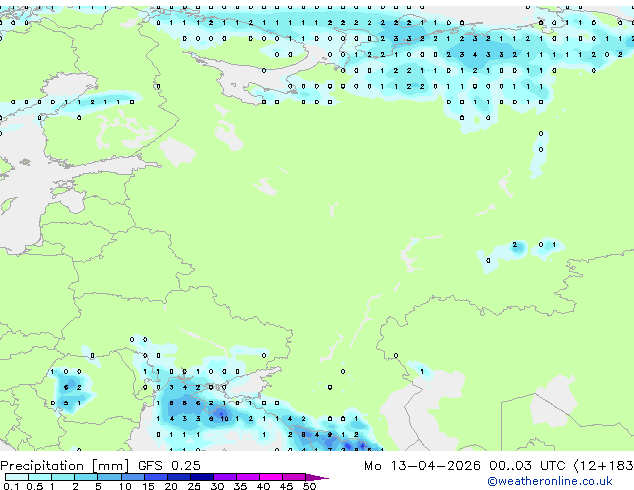
Task: Select the 30 to 35 mm legend swatch
Action: tap(225, 477)
